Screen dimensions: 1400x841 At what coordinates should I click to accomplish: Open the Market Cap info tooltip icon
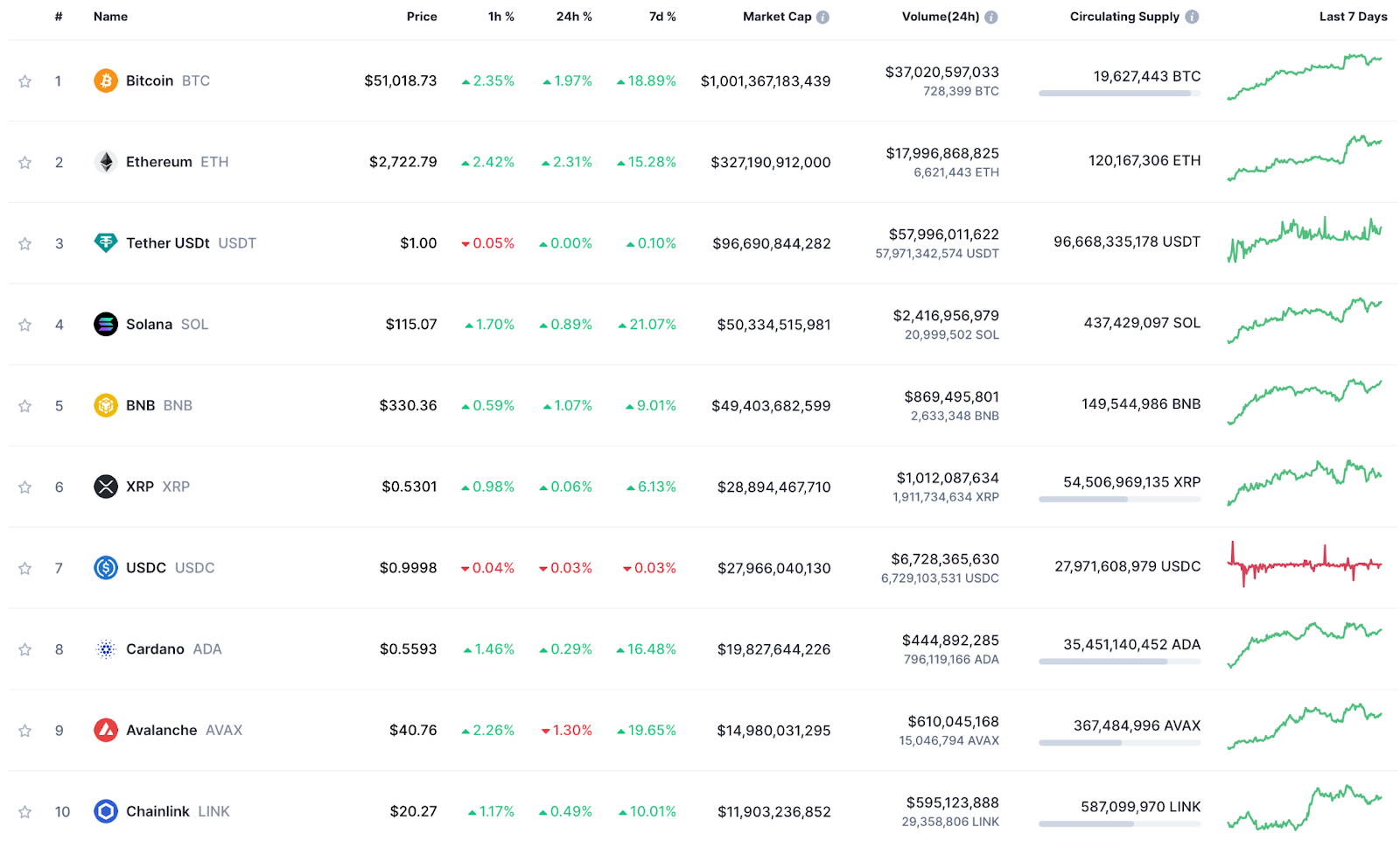coord(822,17)
